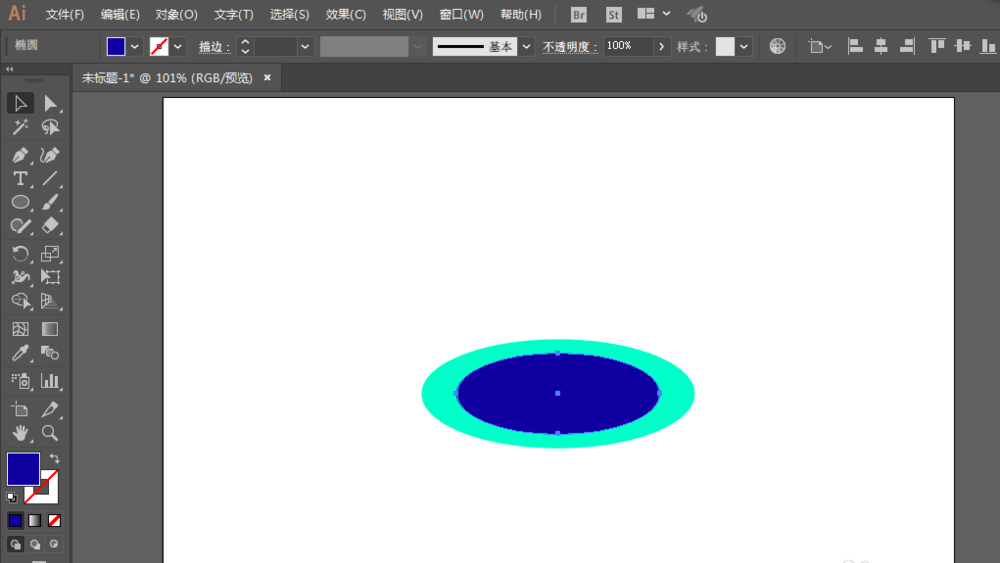The height and width of the screenshot is (563, 1000).
Task: Open the 效果(C) menu
Action: pyautogui.click(x=346, y=15)
